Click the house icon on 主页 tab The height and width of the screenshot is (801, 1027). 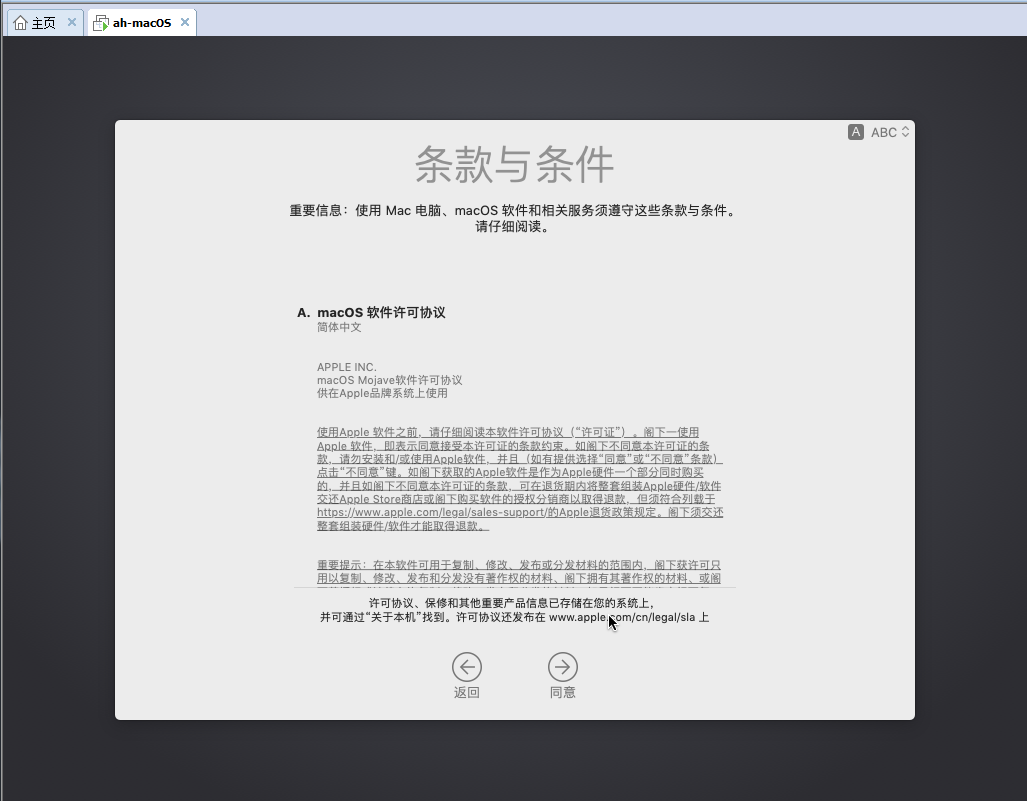20,23
